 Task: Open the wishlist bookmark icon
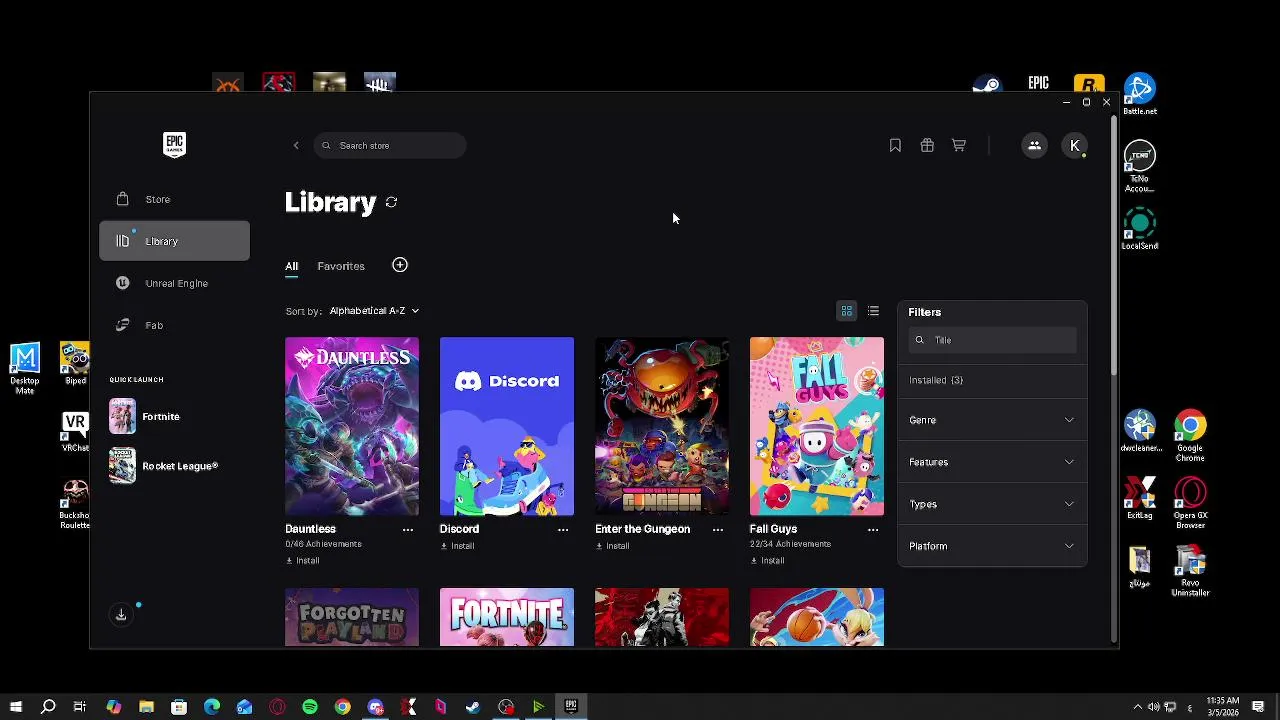pyautogui.click(x=895, y=146)
